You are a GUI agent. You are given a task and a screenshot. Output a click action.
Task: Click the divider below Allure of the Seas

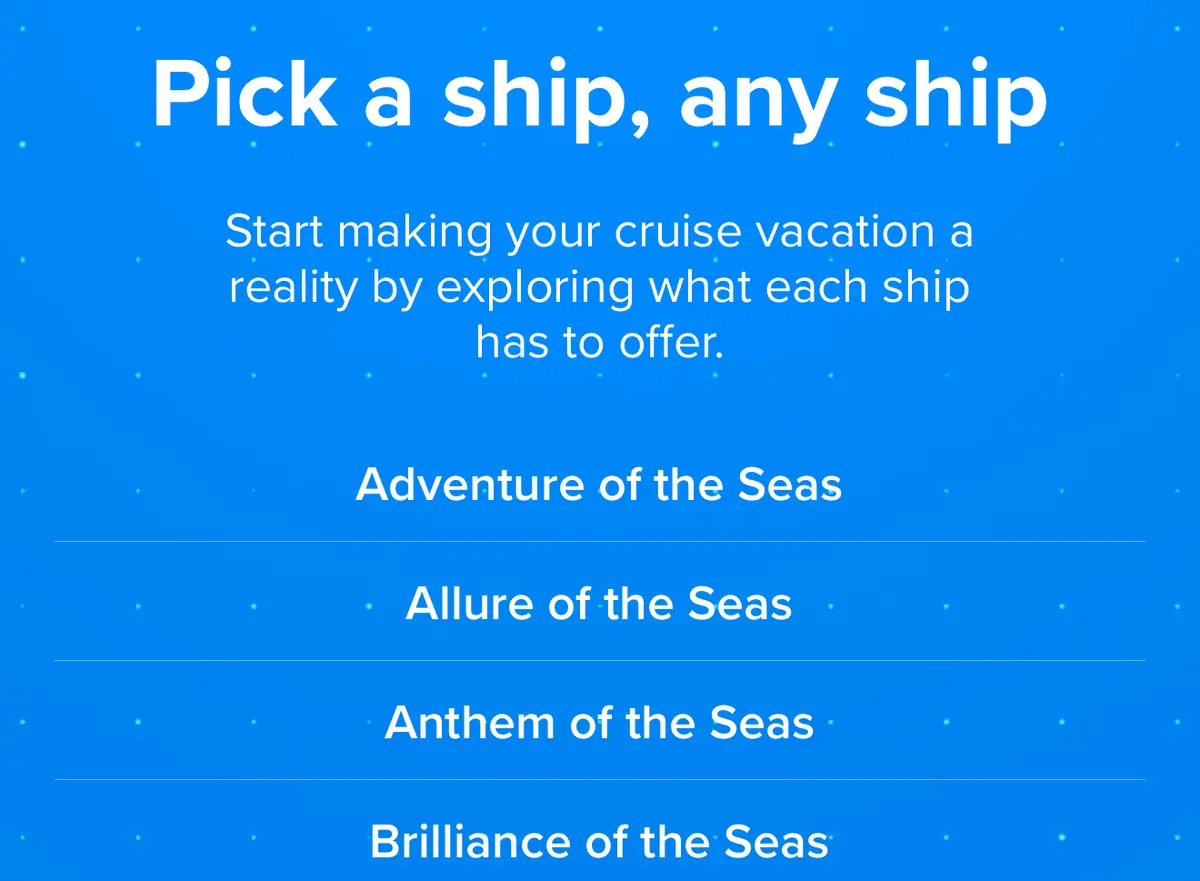599,660
